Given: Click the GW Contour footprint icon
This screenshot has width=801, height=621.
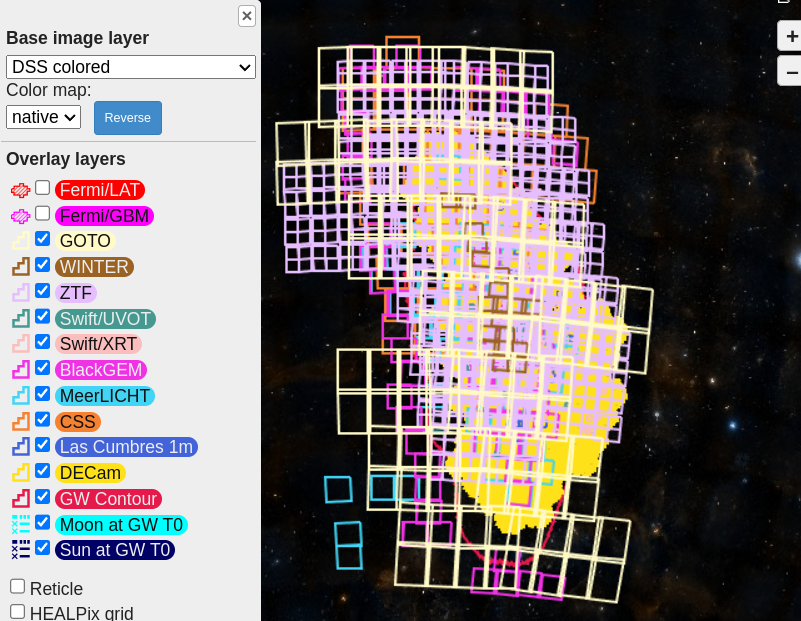Looking at the screenshot, I should point(21,499).
